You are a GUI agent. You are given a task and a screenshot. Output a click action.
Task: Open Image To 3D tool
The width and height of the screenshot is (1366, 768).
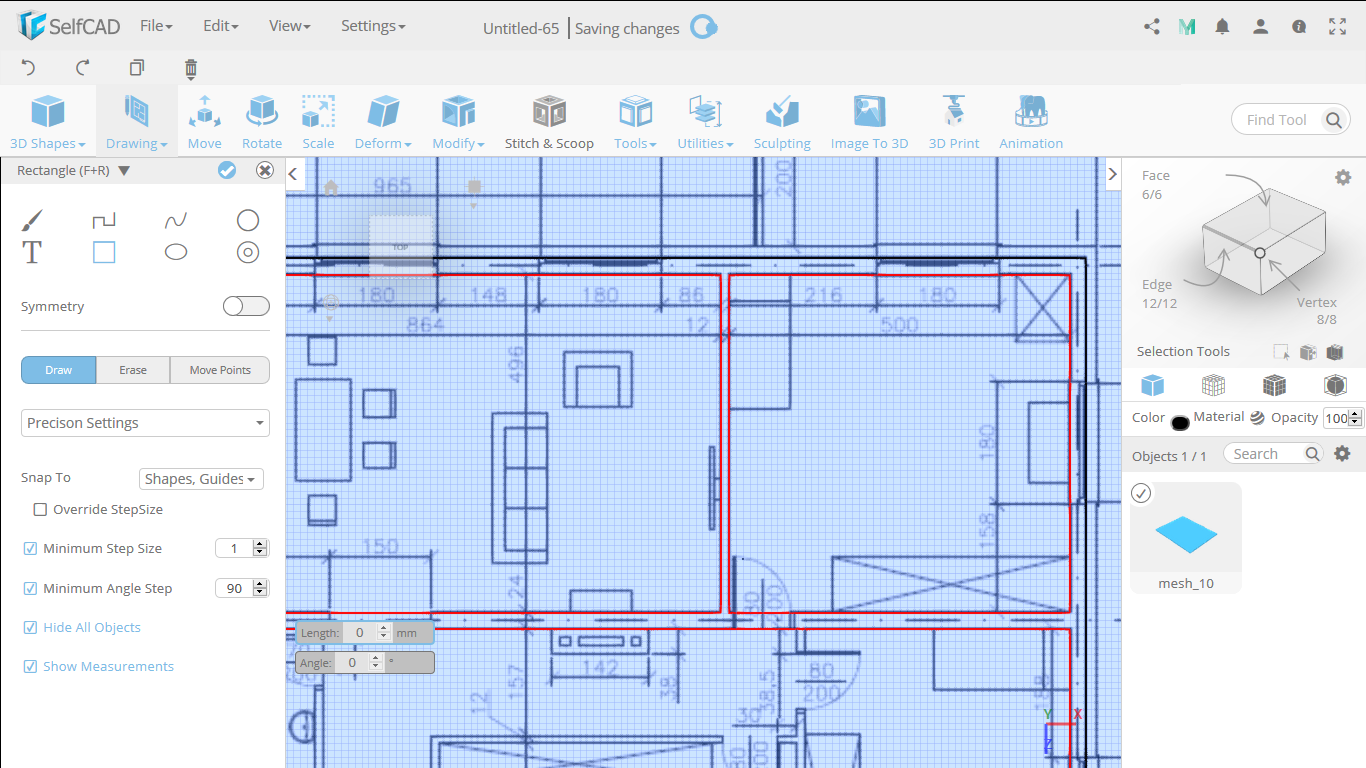tap(869, 122)
